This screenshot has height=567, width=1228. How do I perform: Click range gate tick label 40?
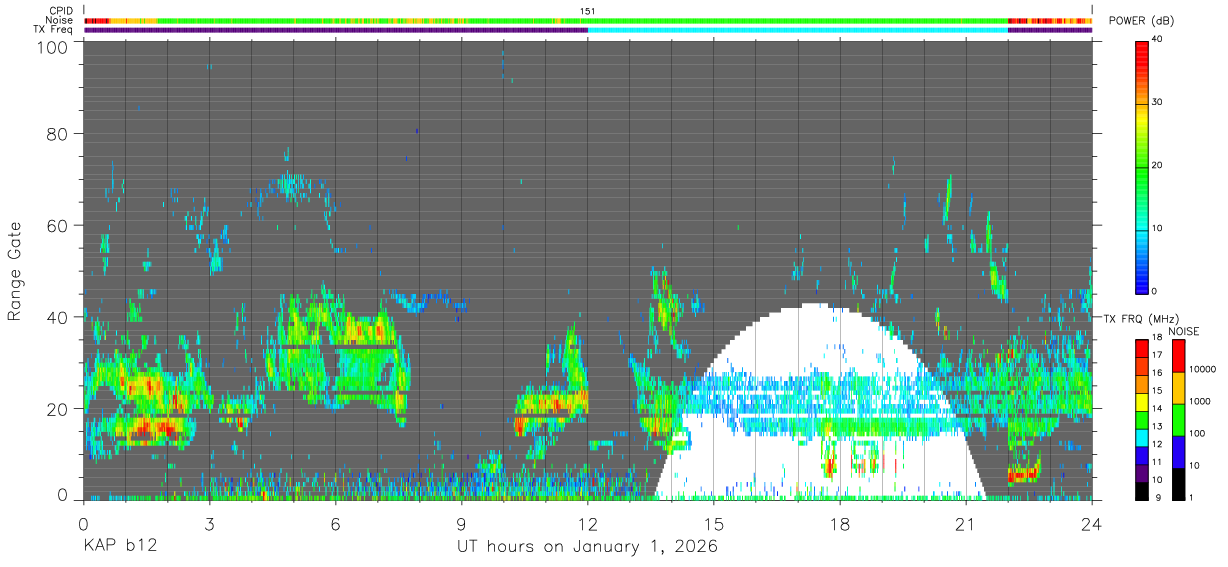58,317
